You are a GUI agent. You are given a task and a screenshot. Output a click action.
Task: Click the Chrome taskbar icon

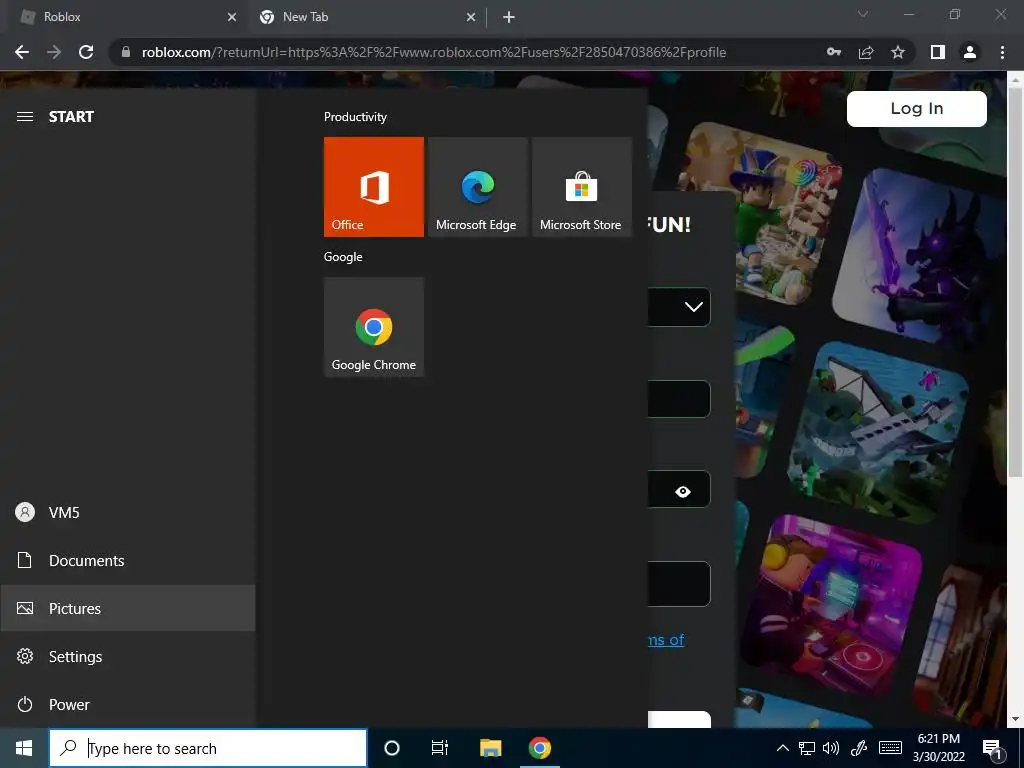pos(539,748)
